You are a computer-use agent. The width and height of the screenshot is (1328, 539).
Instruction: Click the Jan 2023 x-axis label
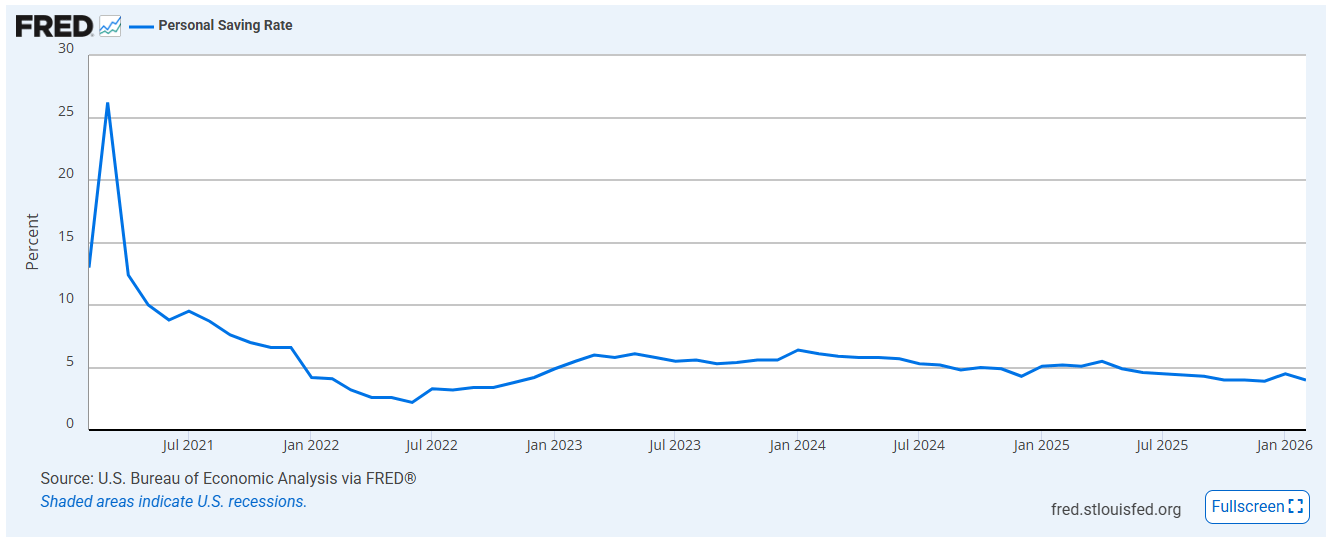point(554,445)
